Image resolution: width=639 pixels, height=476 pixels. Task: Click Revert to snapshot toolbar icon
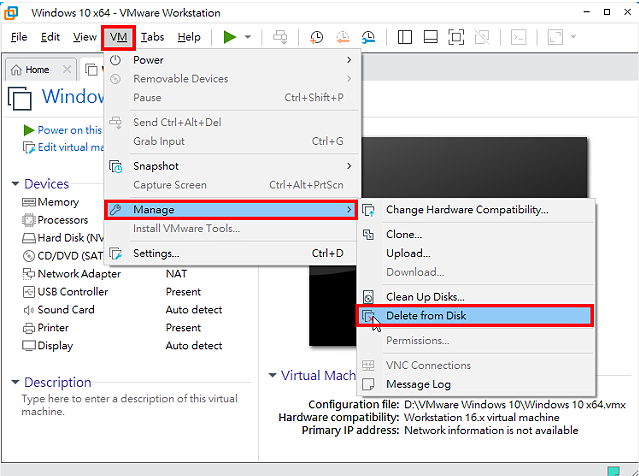tap(343, 37)
